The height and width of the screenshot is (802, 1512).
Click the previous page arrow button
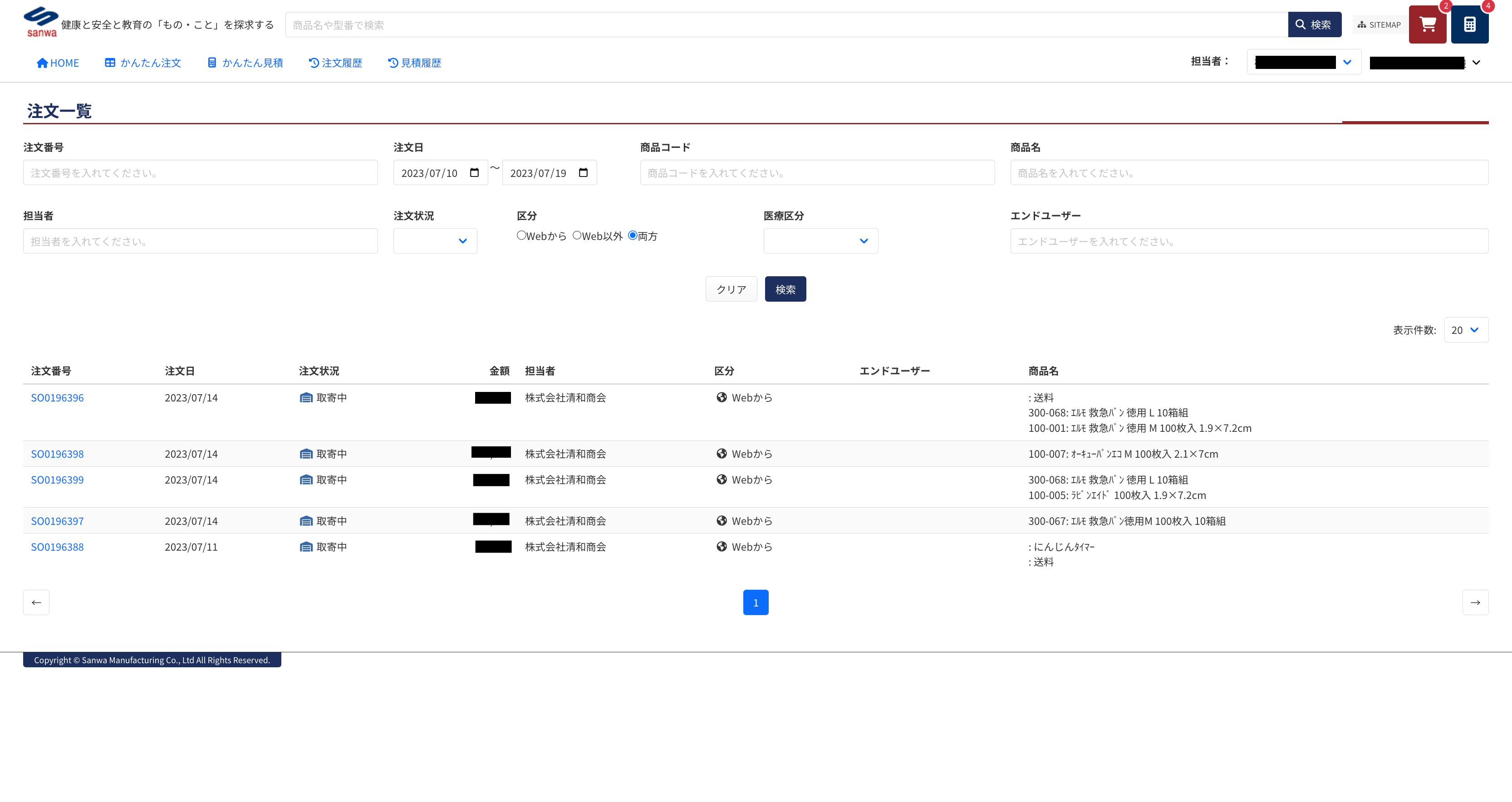(36, 602)
